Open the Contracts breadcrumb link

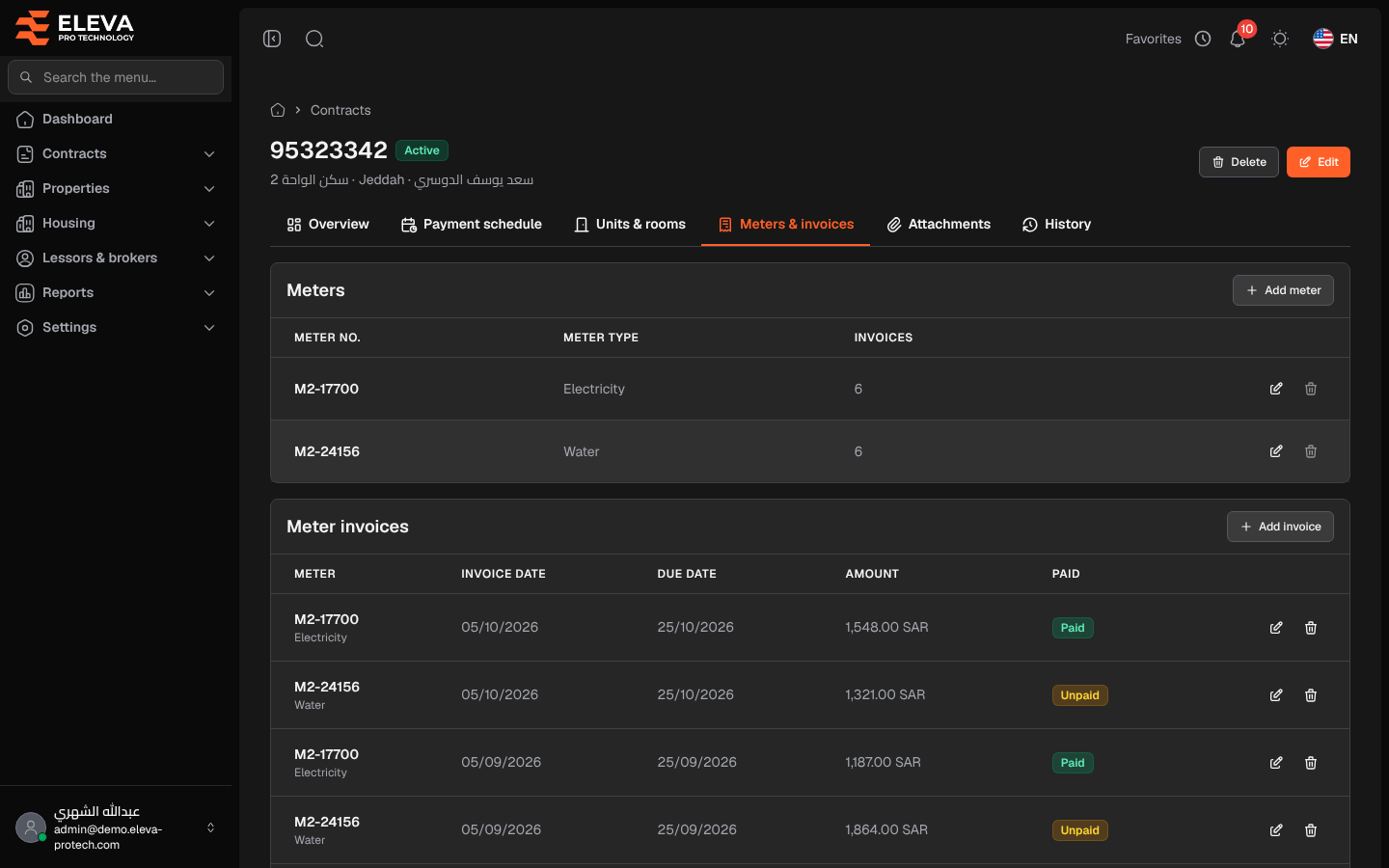340,110
